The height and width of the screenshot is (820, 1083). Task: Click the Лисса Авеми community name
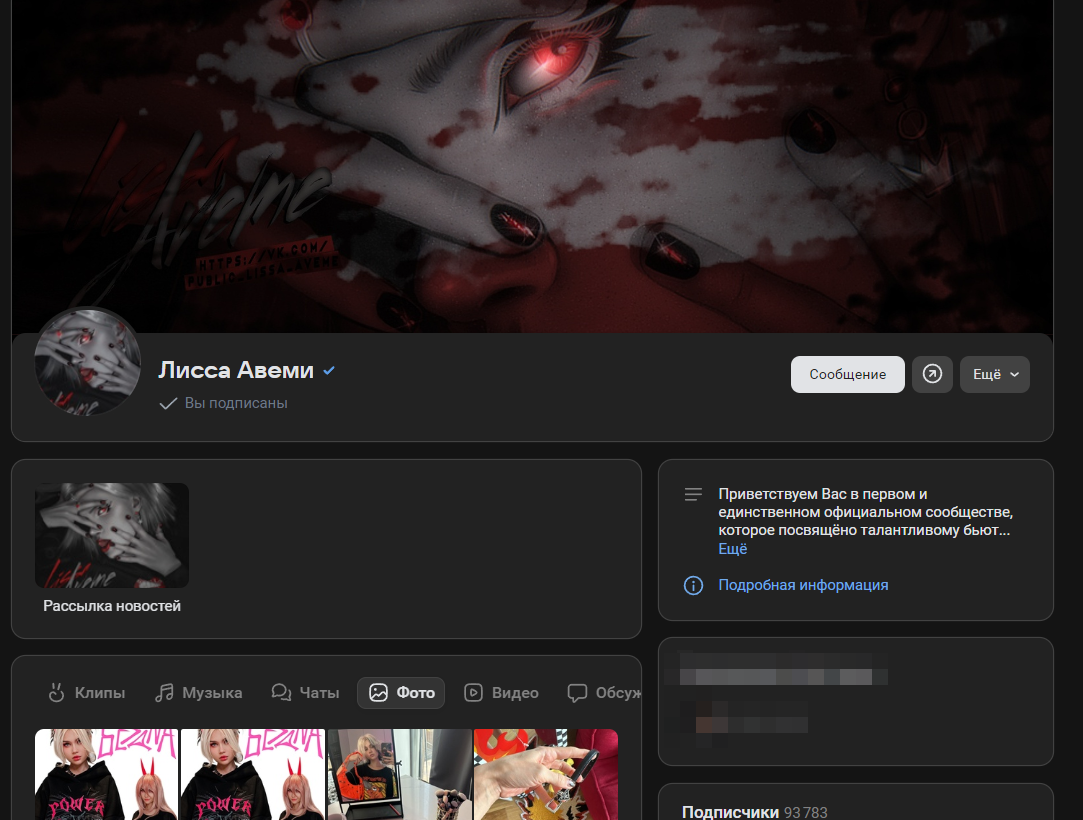click(x=236, y=370)
